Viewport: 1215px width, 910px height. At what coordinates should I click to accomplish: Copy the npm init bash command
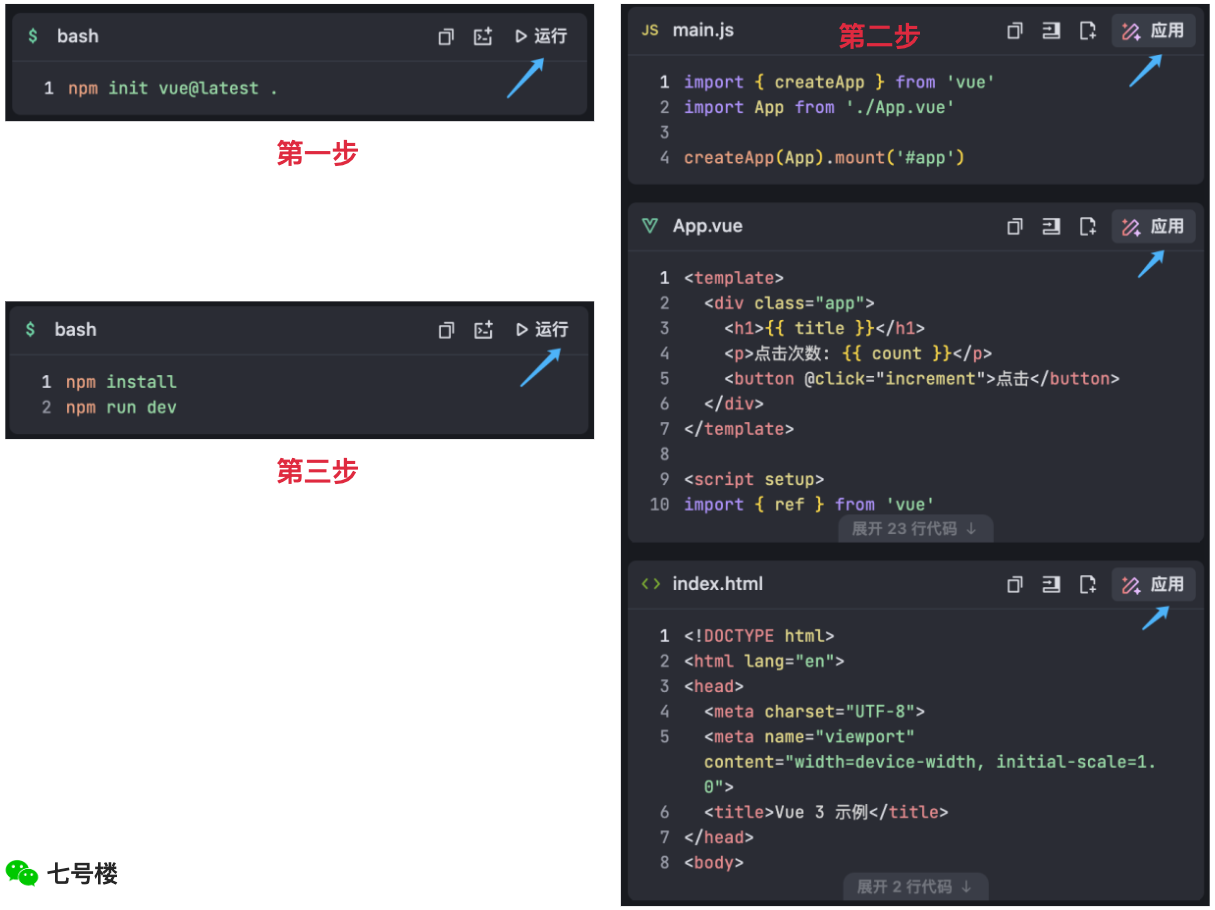pos(445,36)
